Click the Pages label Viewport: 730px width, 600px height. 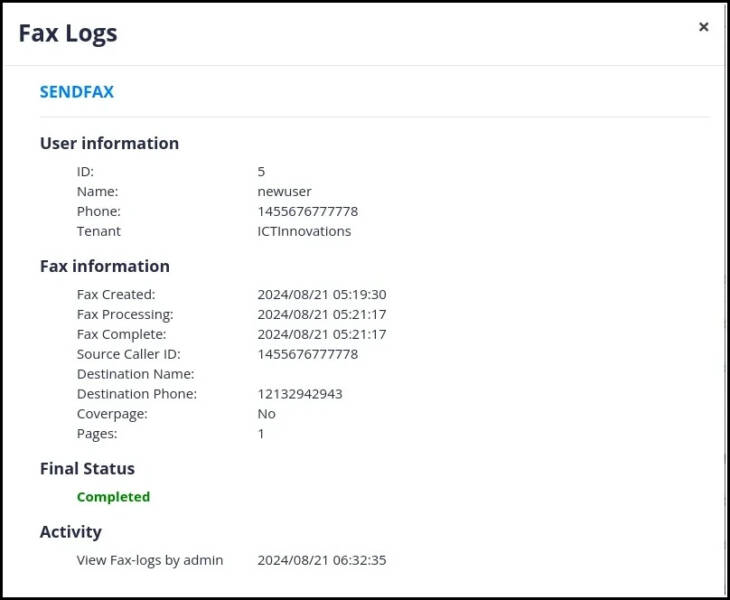pyautogui.click(x=97, y=434)
